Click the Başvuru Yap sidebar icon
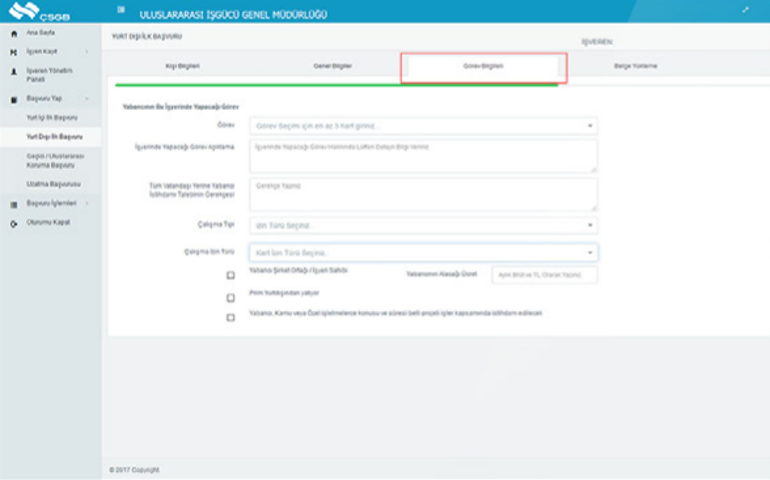This screenshot has width=770, height=480. coord(13,100)
